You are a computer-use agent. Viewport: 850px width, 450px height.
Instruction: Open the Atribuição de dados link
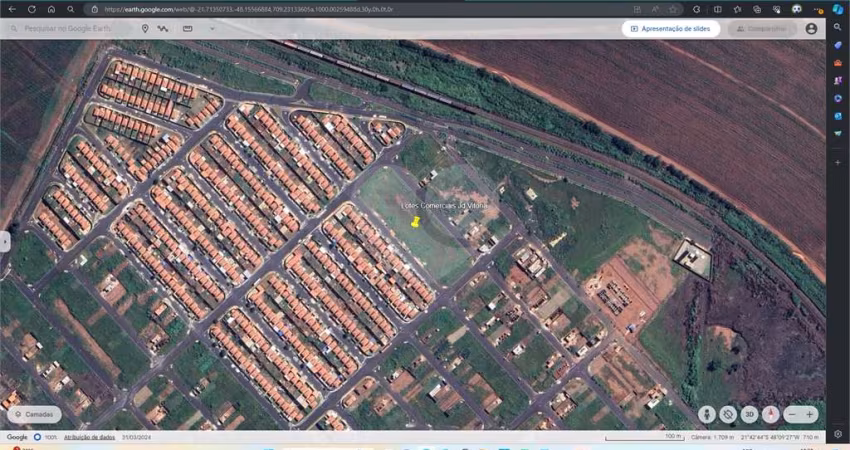click(x=89, y=437)
